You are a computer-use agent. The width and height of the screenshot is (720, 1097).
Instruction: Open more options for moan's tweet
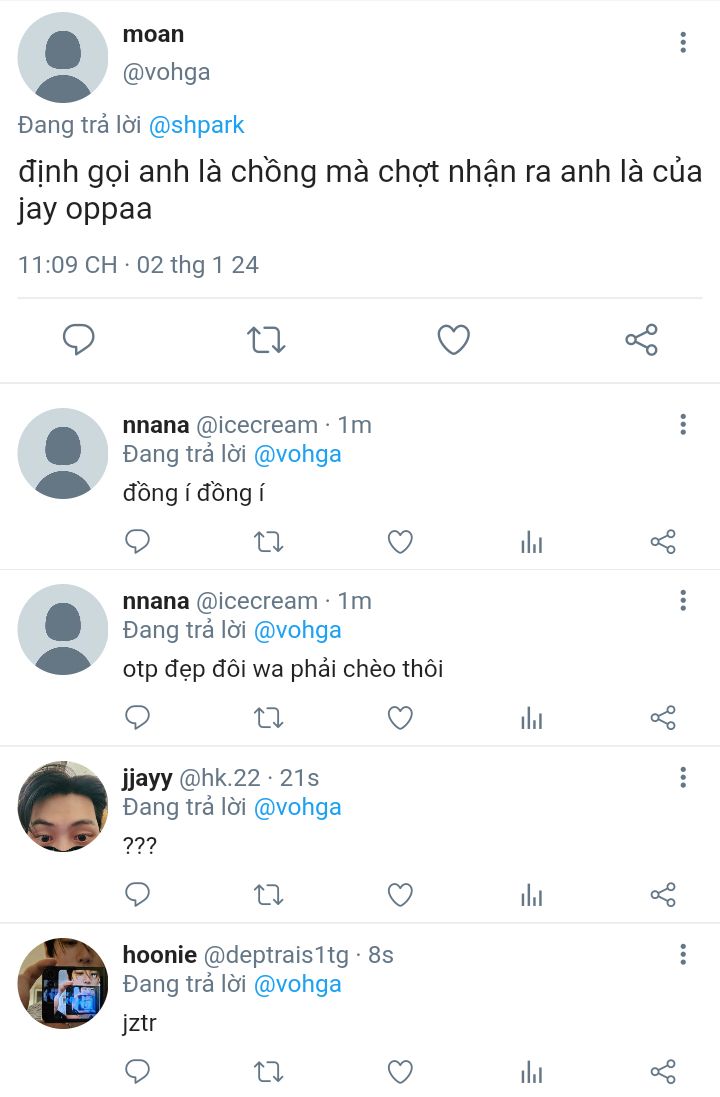683,42
